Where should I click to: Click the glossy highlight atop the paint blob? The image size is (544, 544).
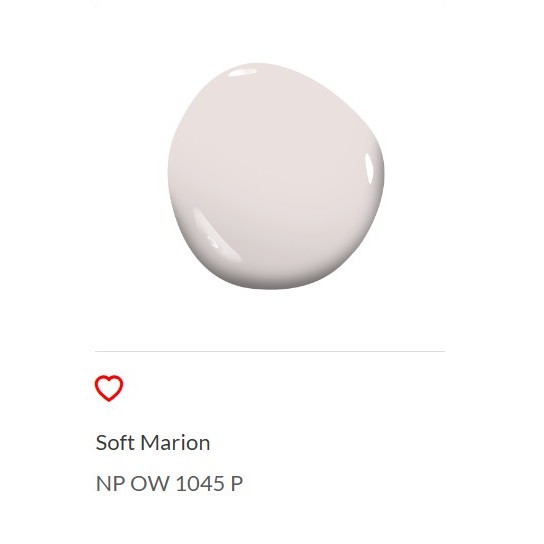click(242, 73)
